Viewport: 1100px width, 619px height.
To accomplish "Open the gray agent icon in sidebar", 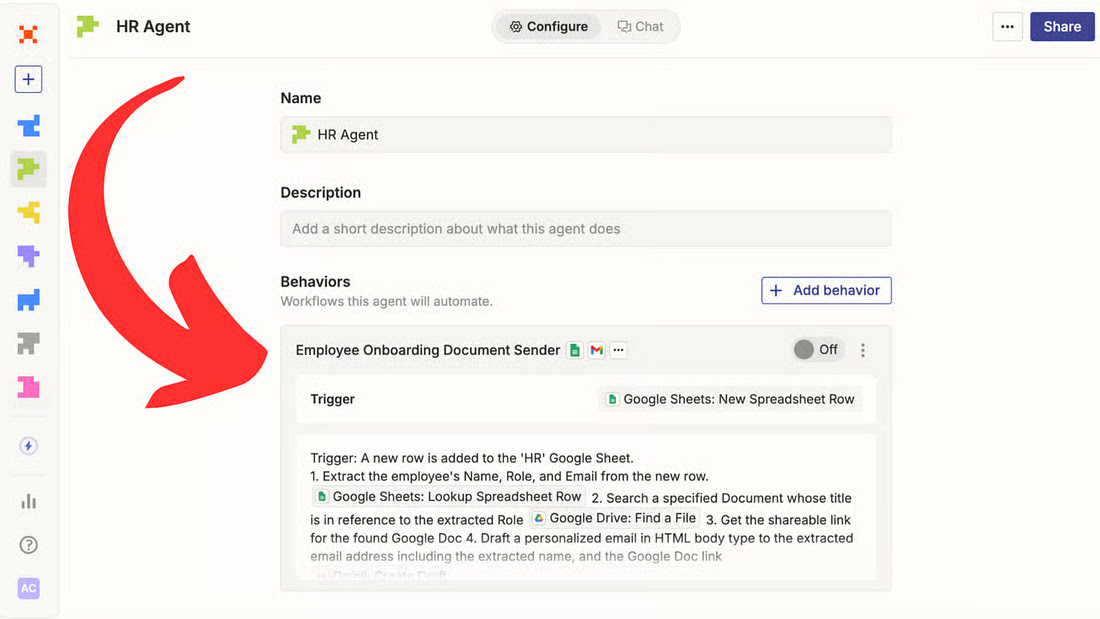I will 28,343.
